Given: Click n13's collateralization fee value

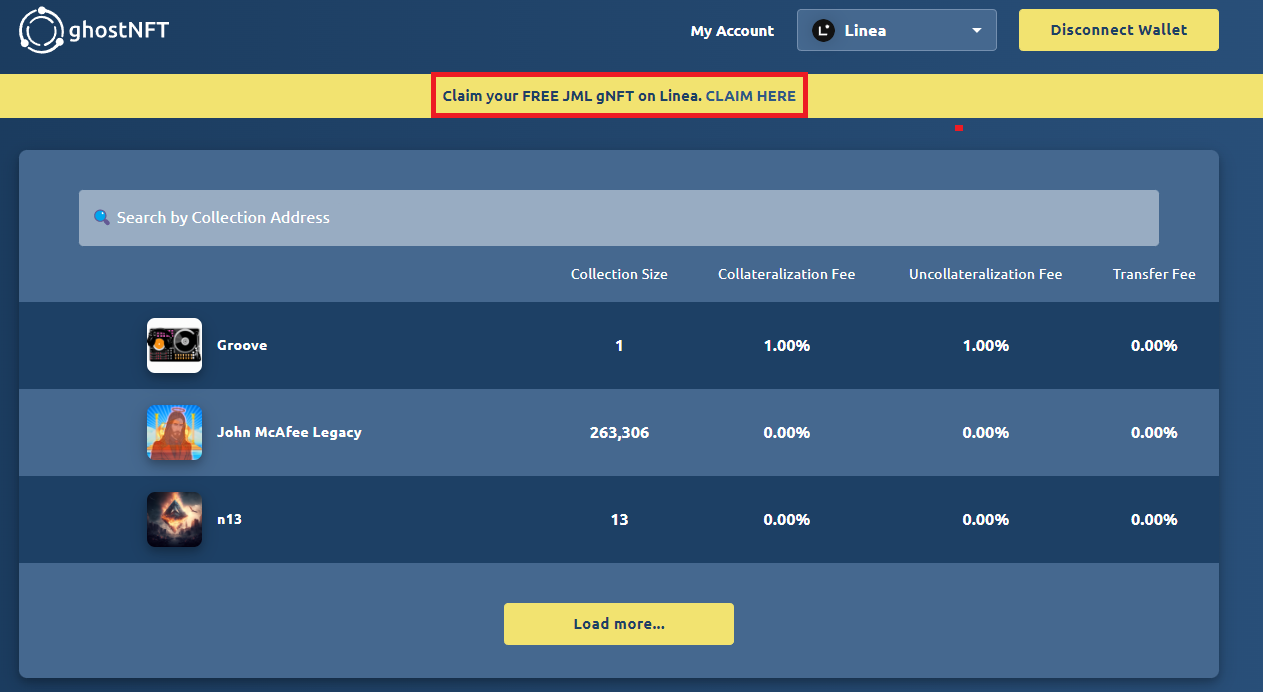Looking at the screenshot, I should [787, 520].
